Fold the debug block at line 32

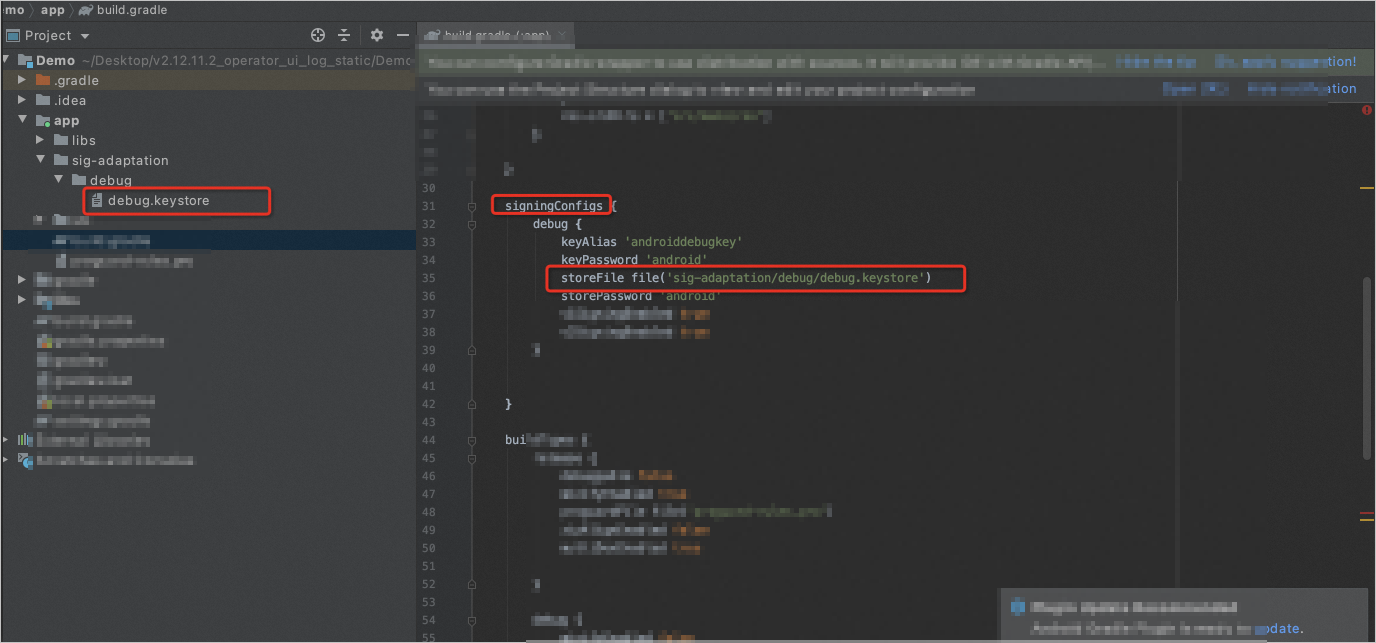(472, 225)
